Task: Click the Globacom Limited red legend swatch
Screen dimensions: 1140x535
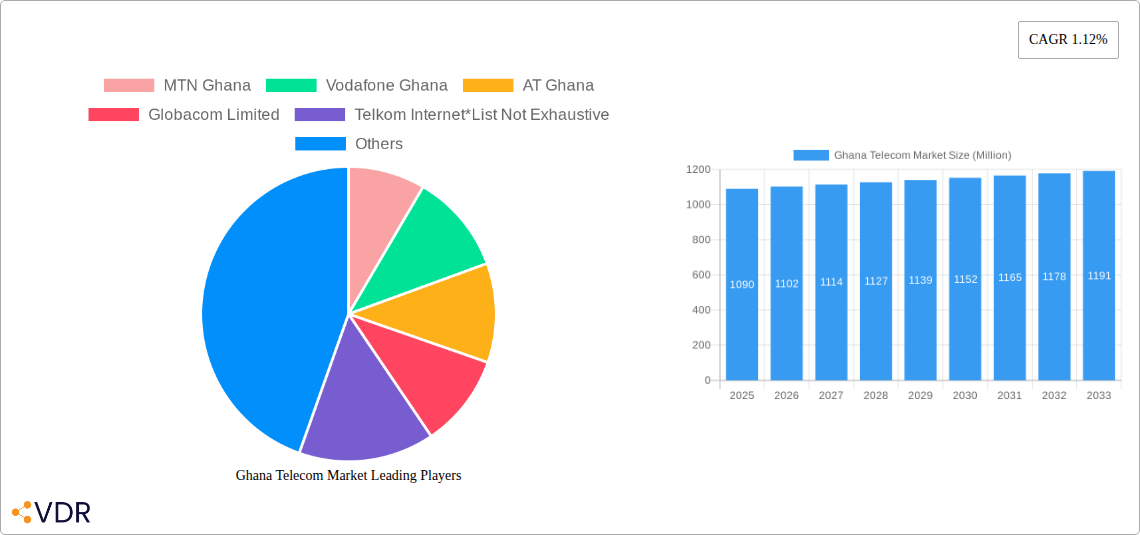Action: tap(113, 115)
